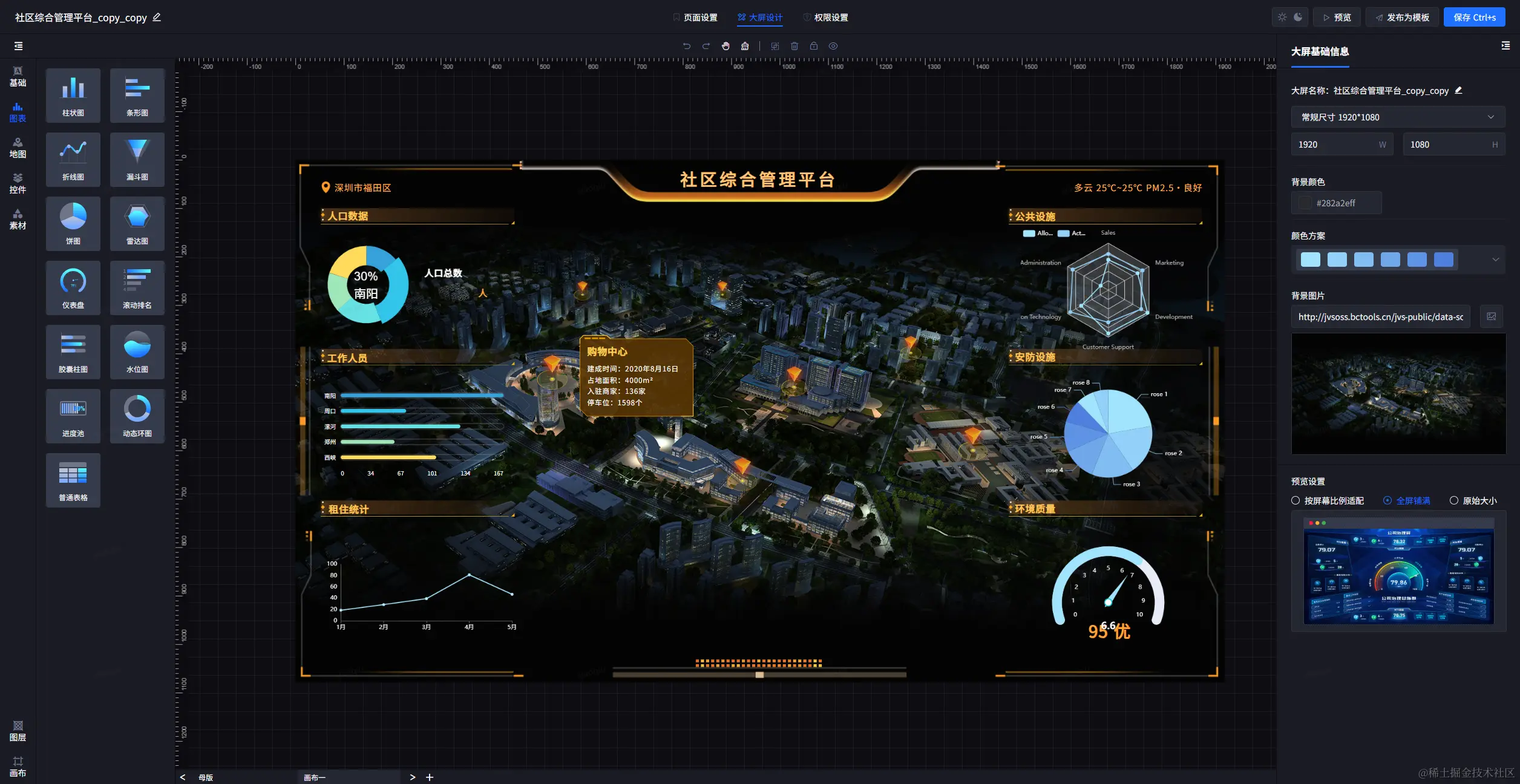Click the 发布为模板 button

click(x=1402, y=18)
